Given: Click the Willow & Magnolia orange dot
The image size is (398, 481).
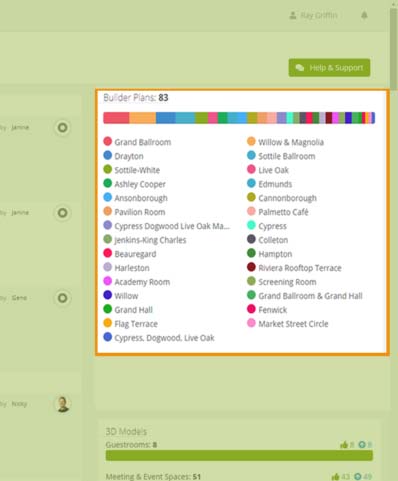Looking at the screenshot, I should 251,141.
